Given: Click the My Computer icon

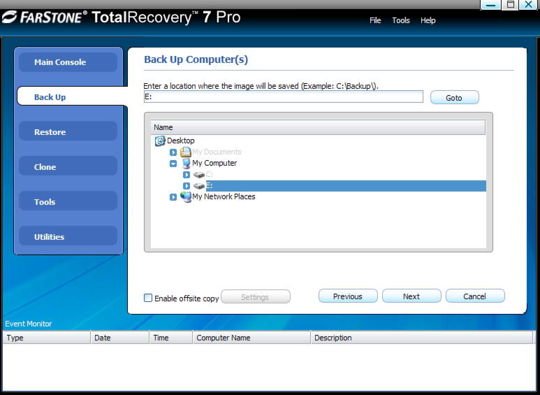Looking at the screenshot, I should (186, 163).
